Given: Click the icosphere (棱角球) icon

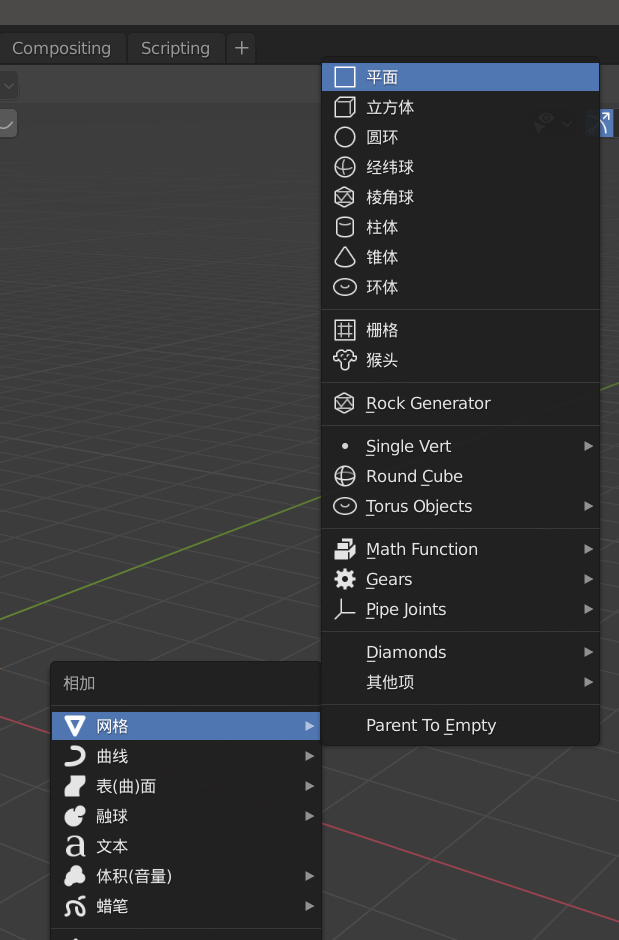Looking at the screenshot, I should coord(345,197).
